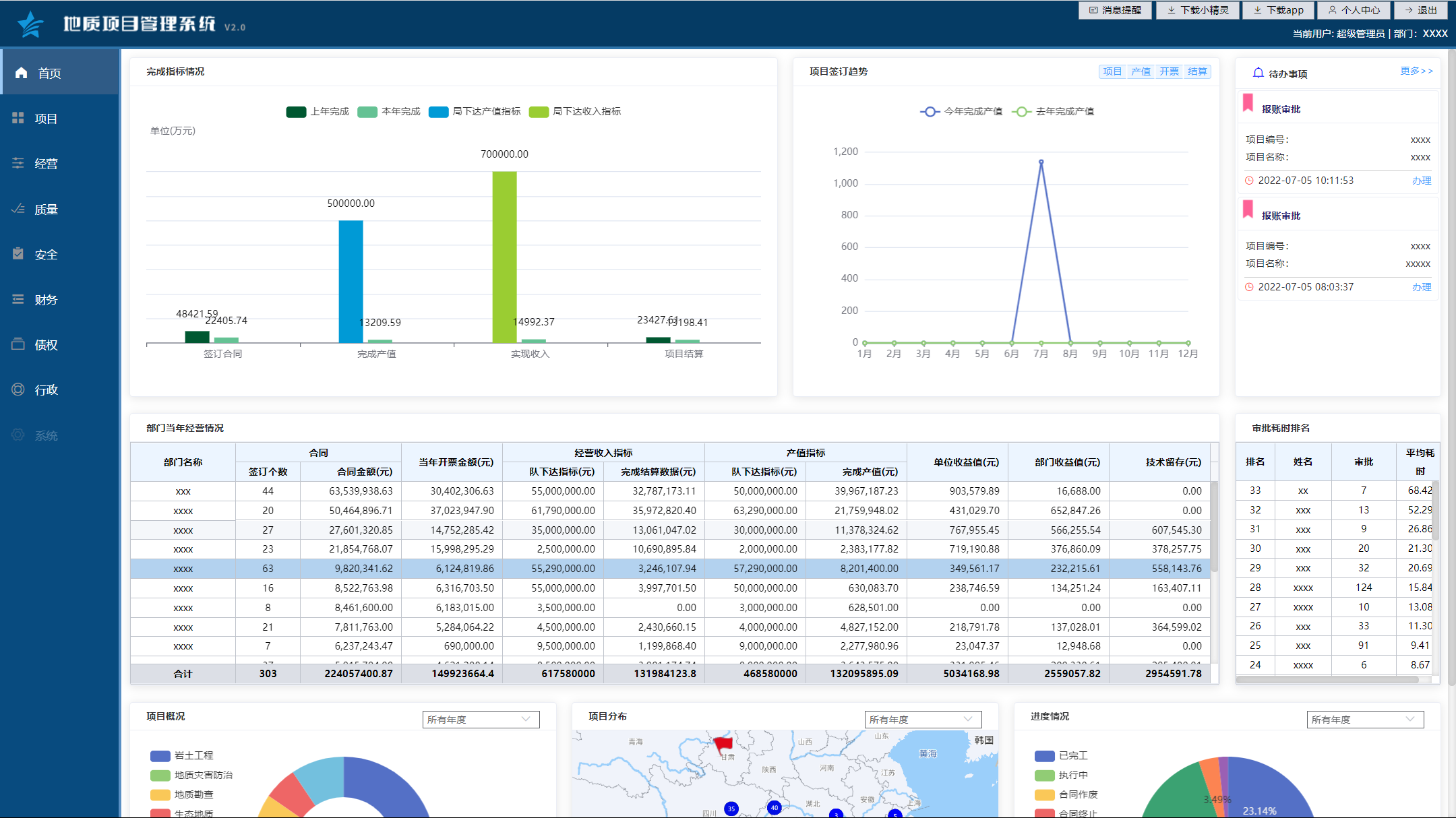
Task: Open the 消息提醒 button
Action: click(x=1115, y=10)
